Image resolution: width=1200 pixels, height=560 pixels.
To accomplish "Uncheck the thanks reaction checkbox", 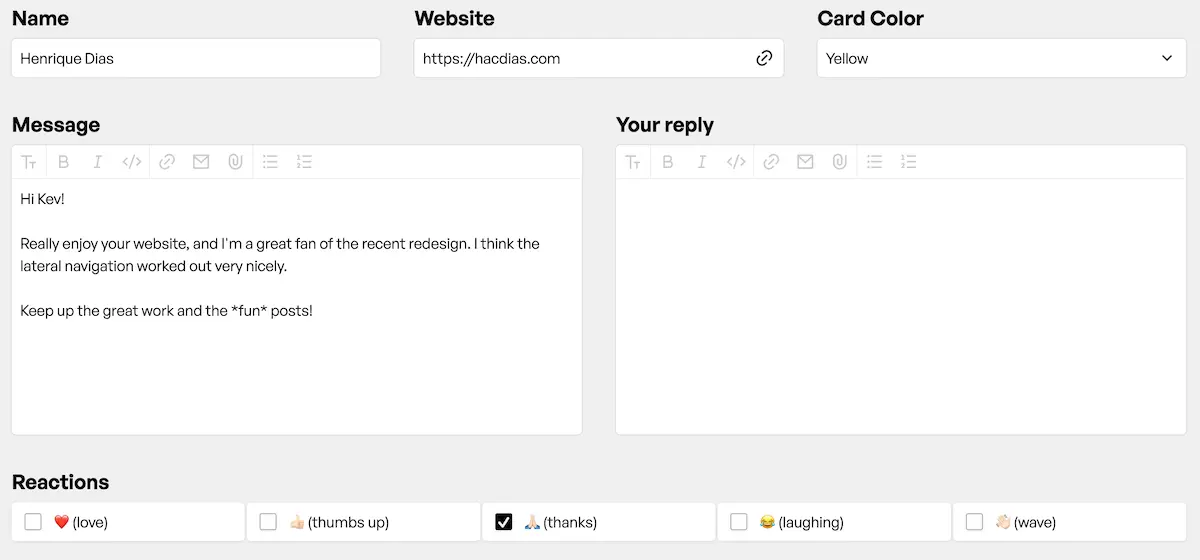I will click(504, 522).
